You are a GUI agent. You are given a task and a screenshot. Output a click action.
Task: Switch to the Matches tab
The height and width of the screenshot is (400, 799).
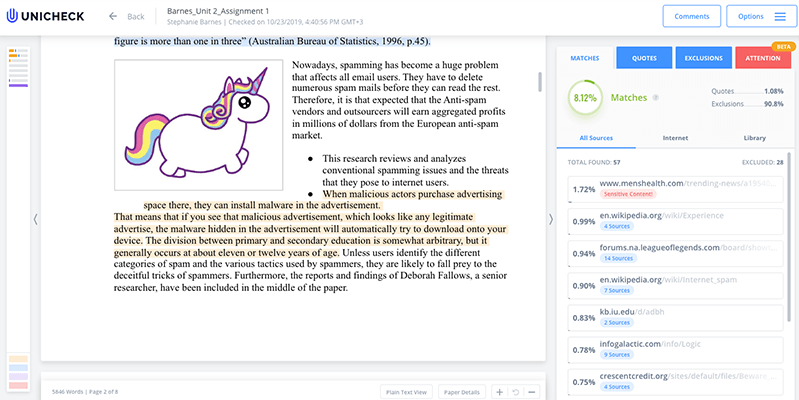(x=584, y=58)
